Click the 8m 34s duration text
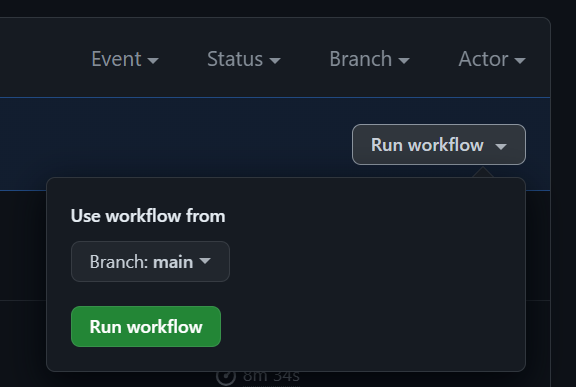576x387 pixels. [271, 377]
